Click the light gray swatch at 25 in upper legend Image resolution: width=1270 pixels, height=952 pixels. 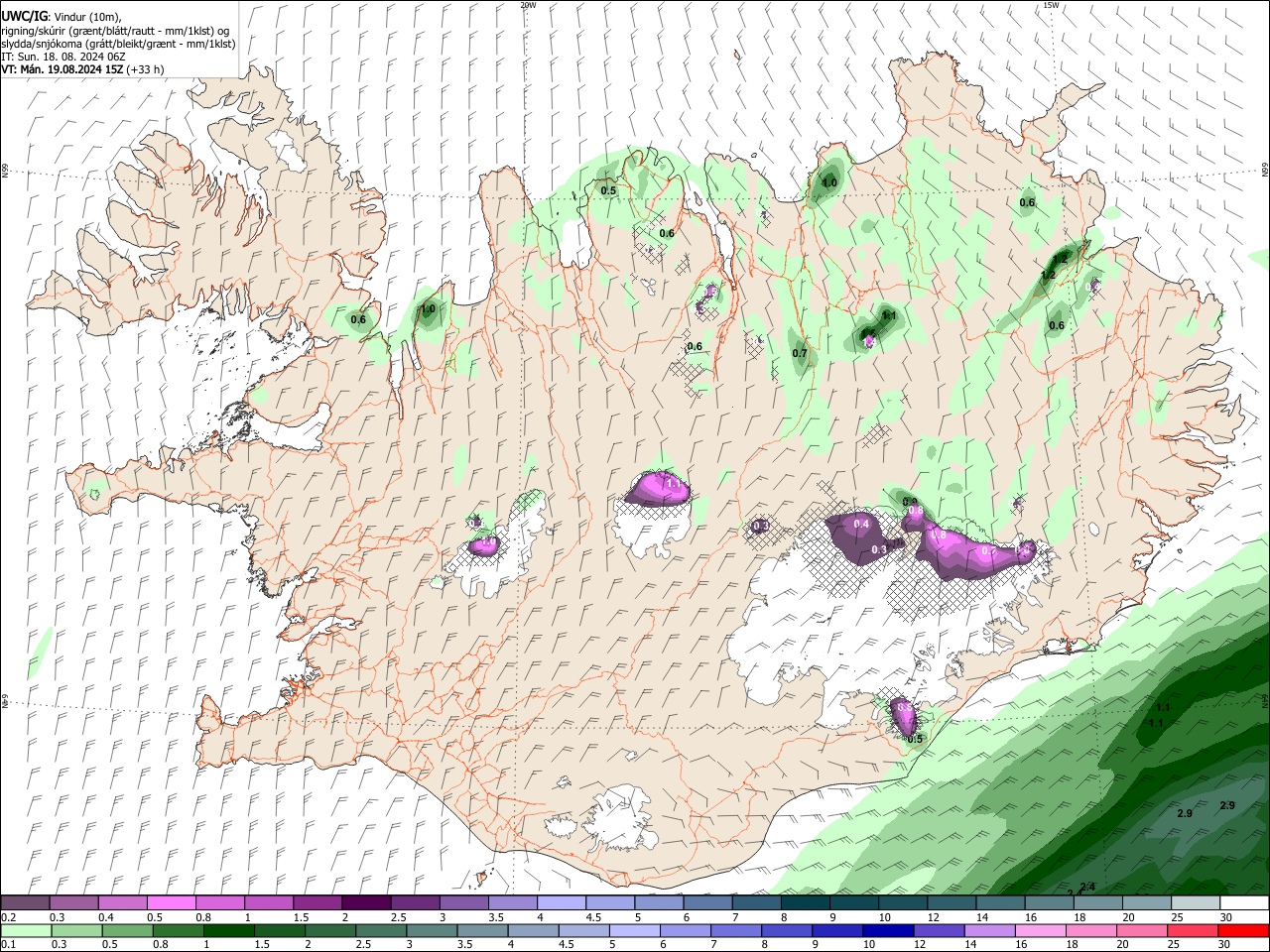(1196, 903)
